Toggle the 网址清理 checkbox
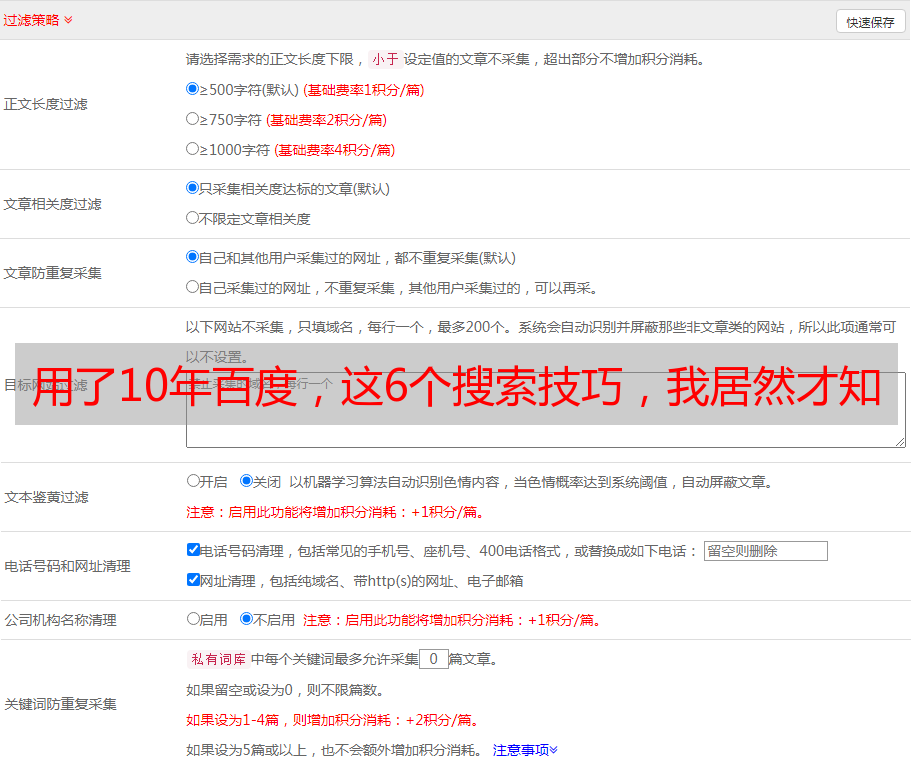This screenshot has height=768, width=912. 194,580
